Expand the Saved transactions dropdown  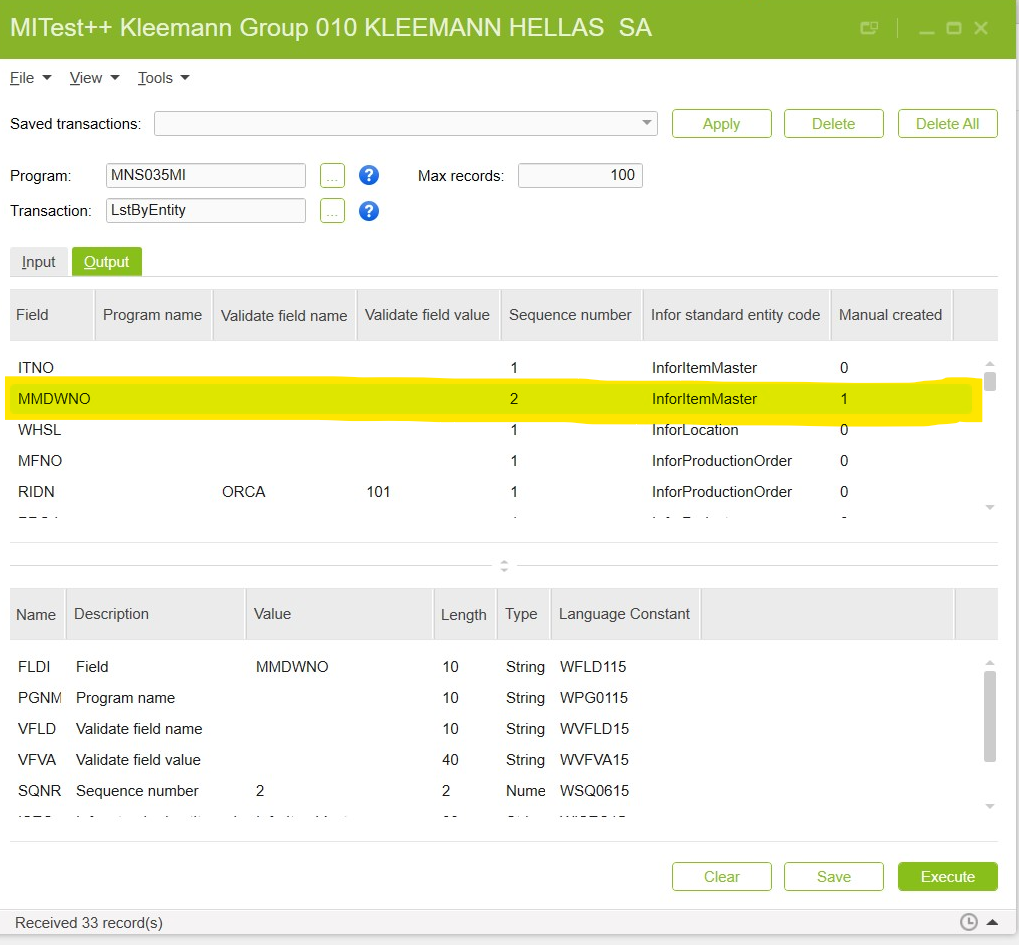[647, 123]
